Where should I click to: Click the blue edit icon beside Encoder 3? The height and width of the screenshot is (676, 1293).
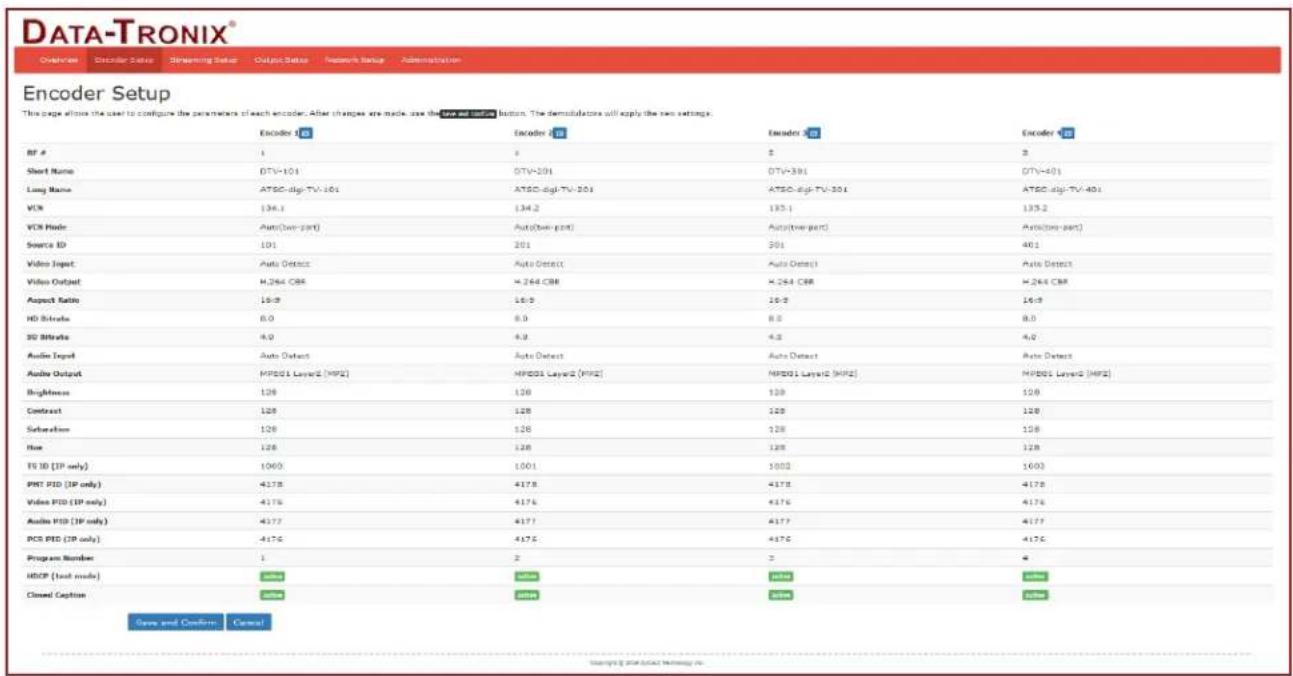click(x=814, y=133)
